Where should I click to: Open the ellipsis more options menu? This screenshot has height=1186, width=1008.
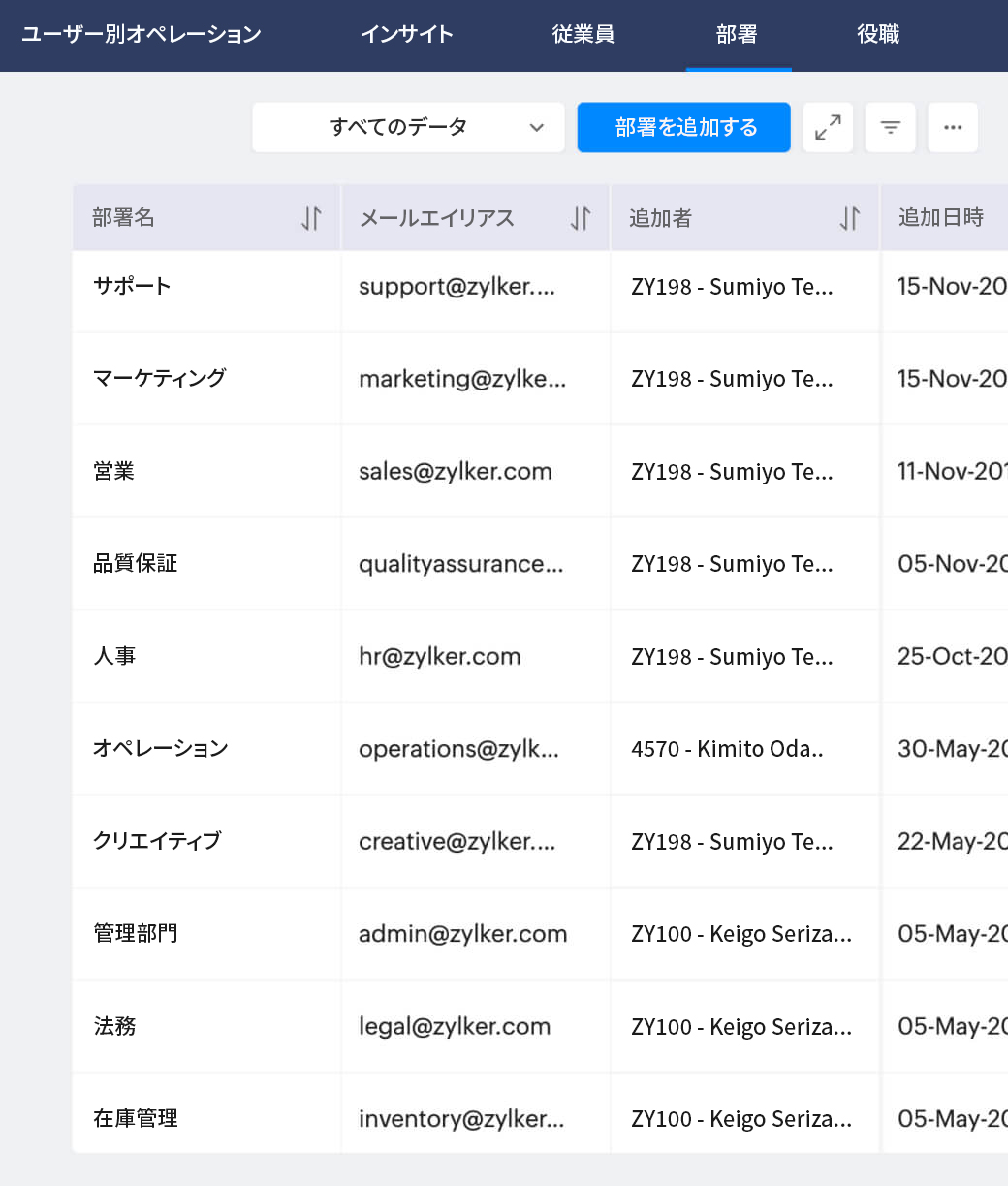click(x=953, y=127)
